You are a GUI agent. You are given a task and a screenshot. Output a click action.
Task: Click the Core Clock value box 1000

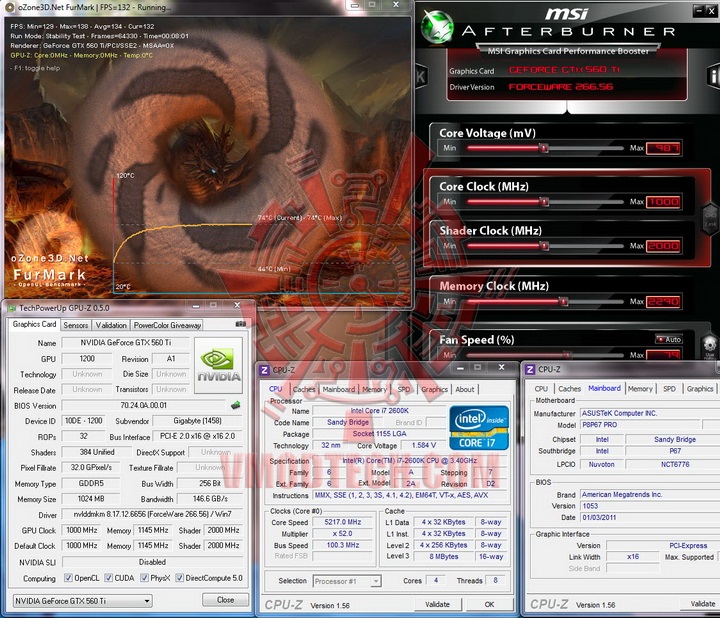click(663, 202)
